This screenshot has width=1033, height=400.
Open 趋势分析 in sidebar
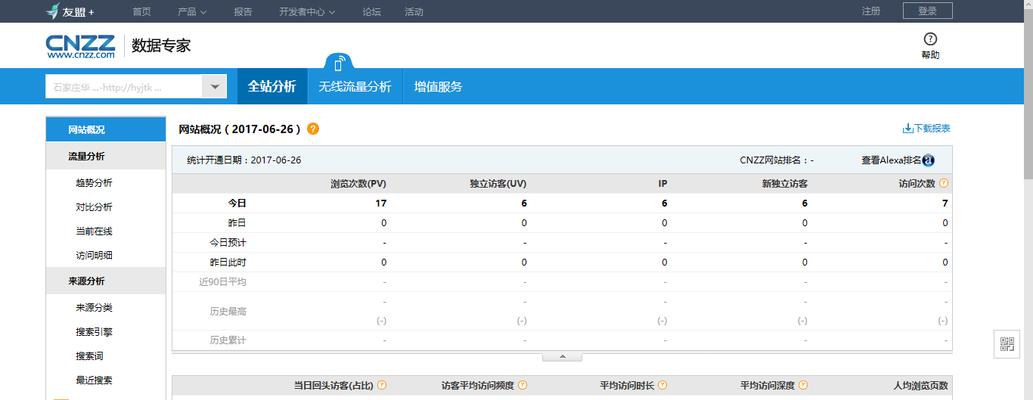tap(94, 183)
